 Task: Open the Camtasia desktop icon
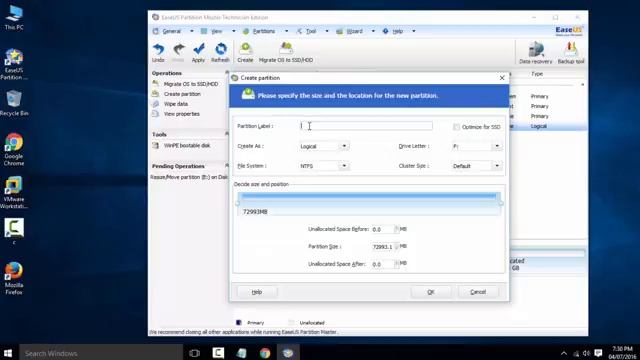(x=14, y=231)
